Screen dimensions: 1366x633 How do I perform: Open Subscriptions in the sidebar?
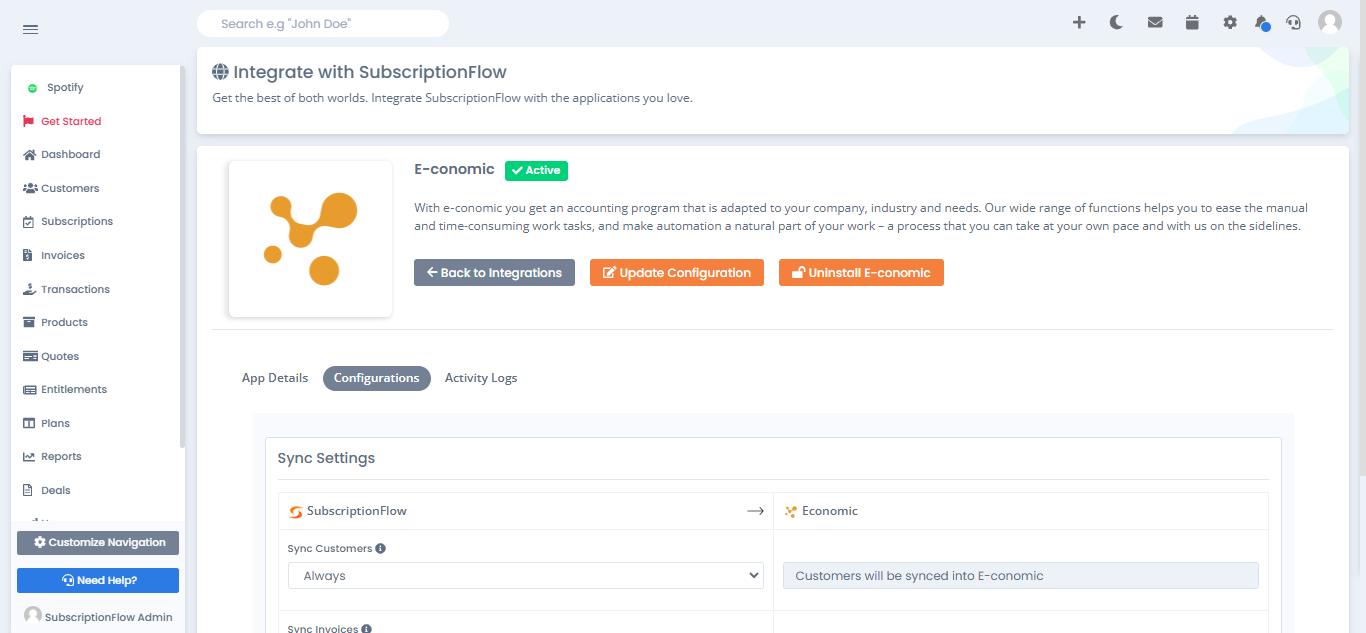tap(77, 221)
